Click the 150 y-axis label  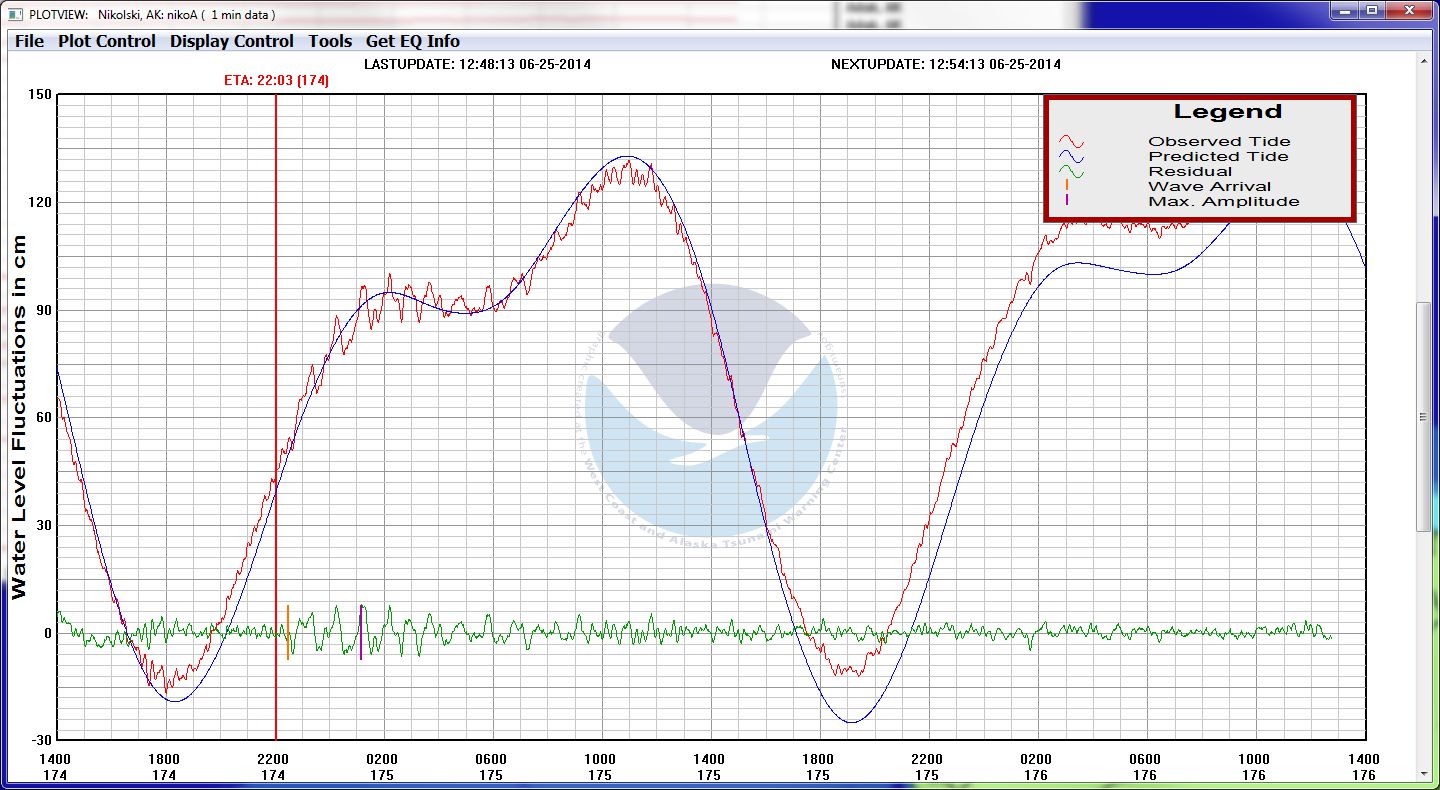(x=40, y=95)
